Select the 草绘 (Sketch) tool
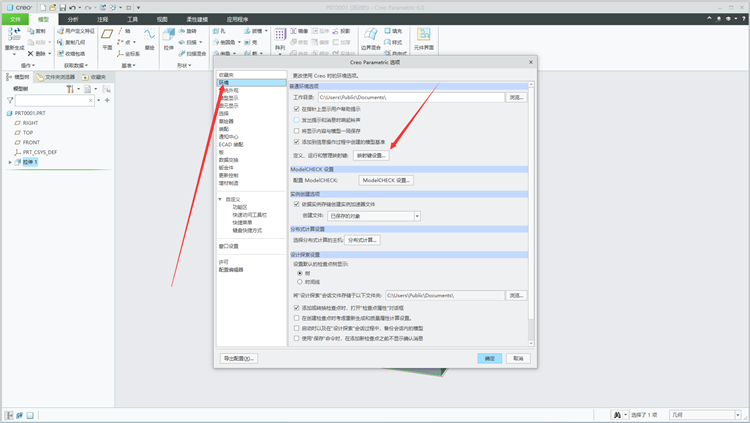The width and height of the screenshot is (750, 423). point(150,38)
